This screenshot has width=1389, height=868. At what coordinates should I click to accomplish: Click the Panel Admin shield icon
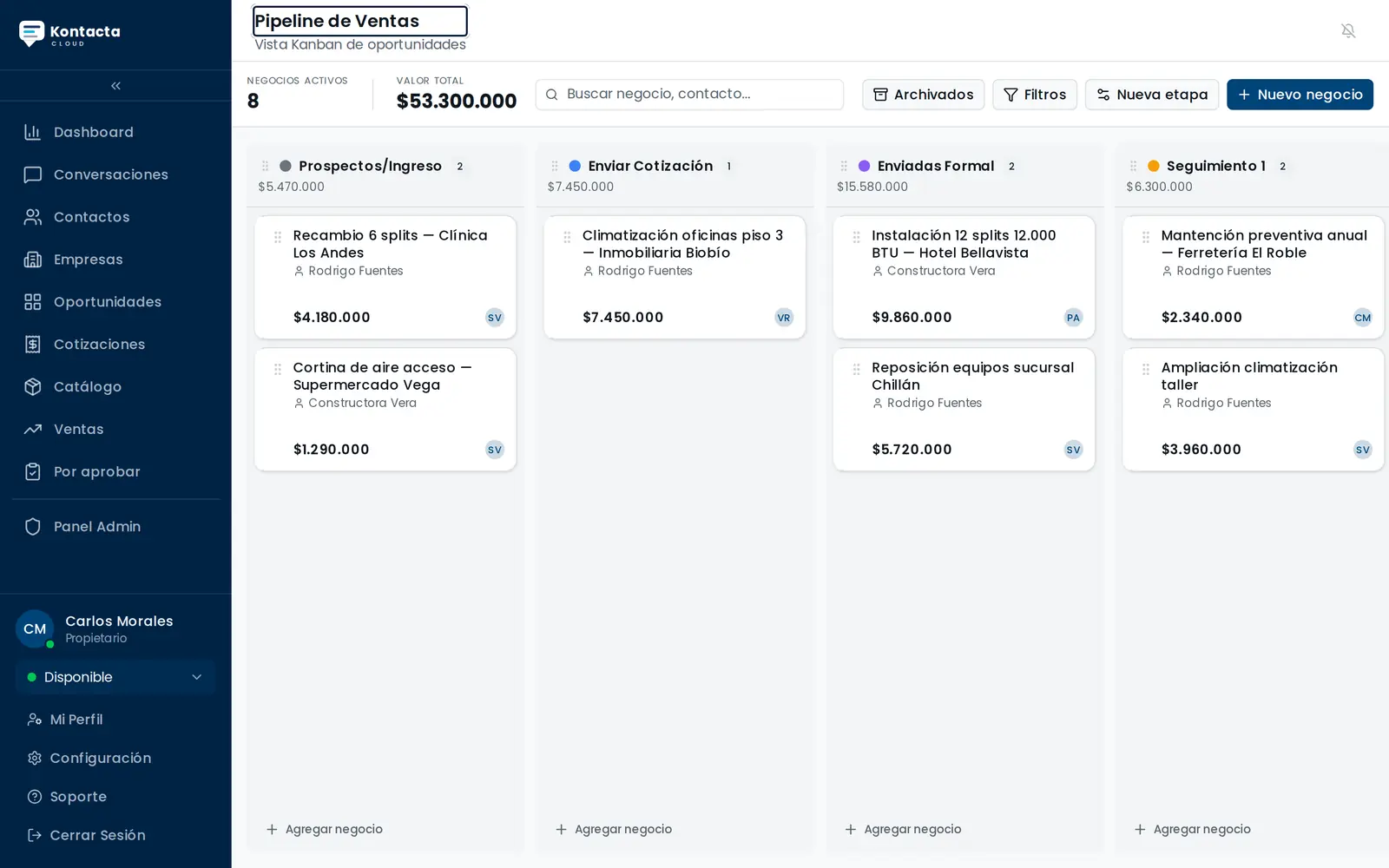pos(33,527)
